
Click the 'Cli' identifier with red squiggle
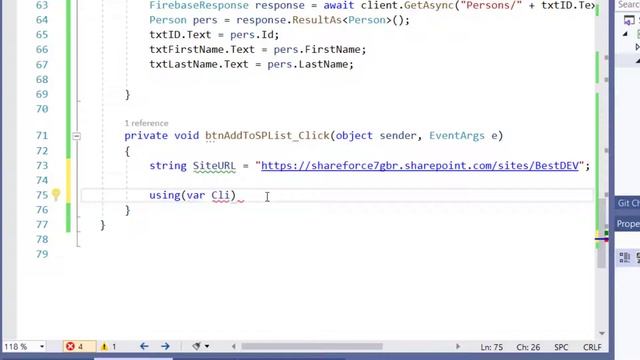tap(220, 195)
